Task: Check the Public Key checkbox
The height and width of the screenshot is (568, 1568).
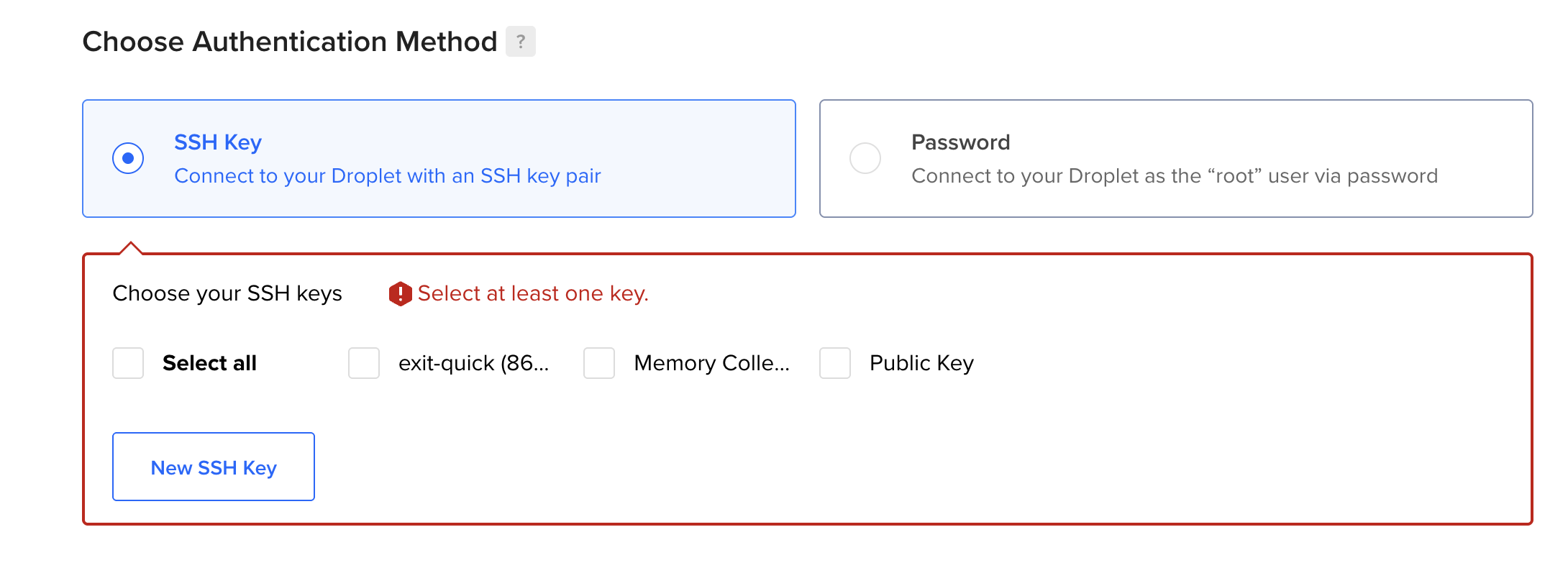Action: [x=834, y=363]
